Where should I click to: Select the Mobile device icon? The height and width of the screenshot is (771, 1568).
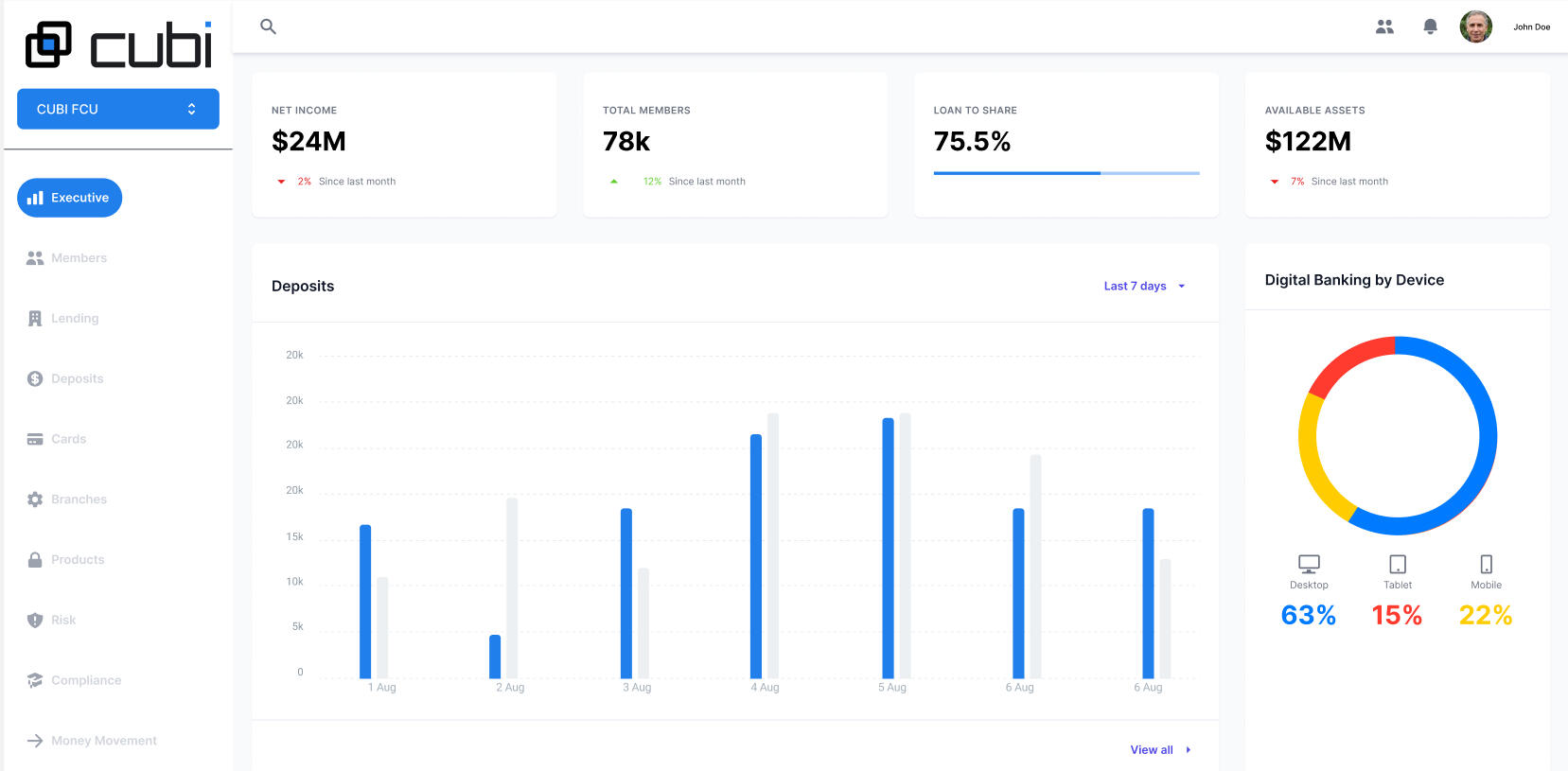coord(1486,565)
